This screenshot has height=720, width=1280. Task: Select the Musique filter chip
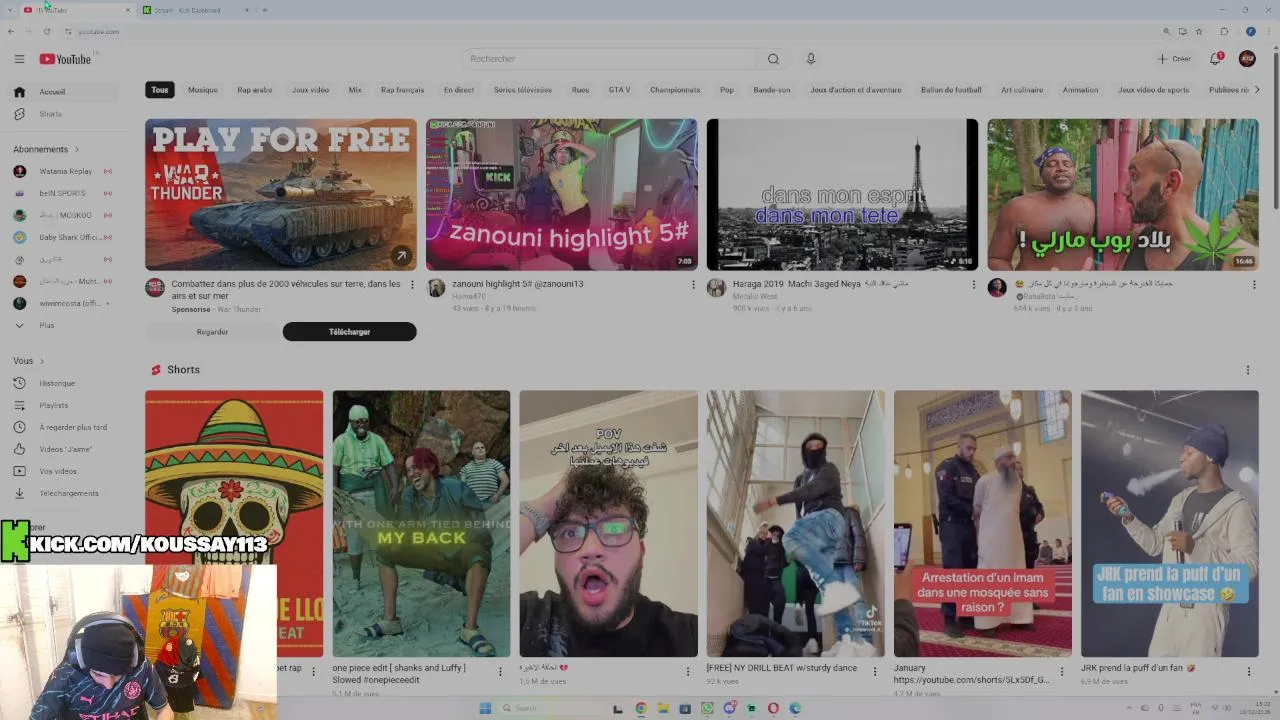203,90
